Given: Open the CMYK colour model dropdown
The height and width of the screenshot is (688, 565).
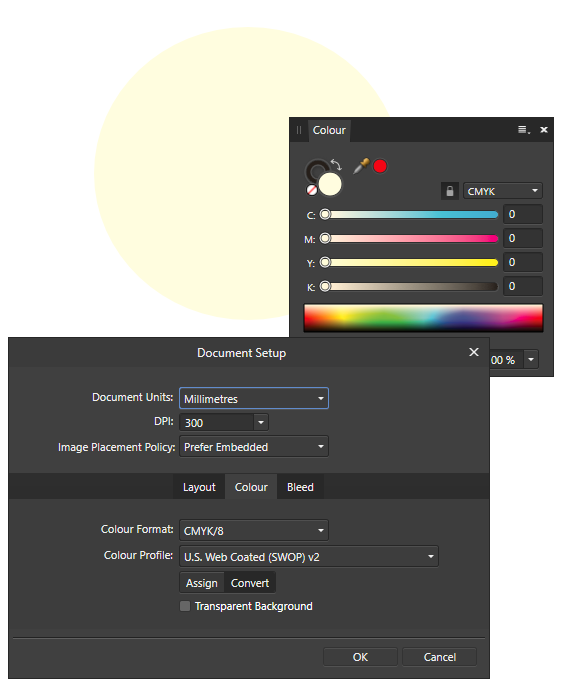Looking at the screenshot, I should click(x=503, y=191).
